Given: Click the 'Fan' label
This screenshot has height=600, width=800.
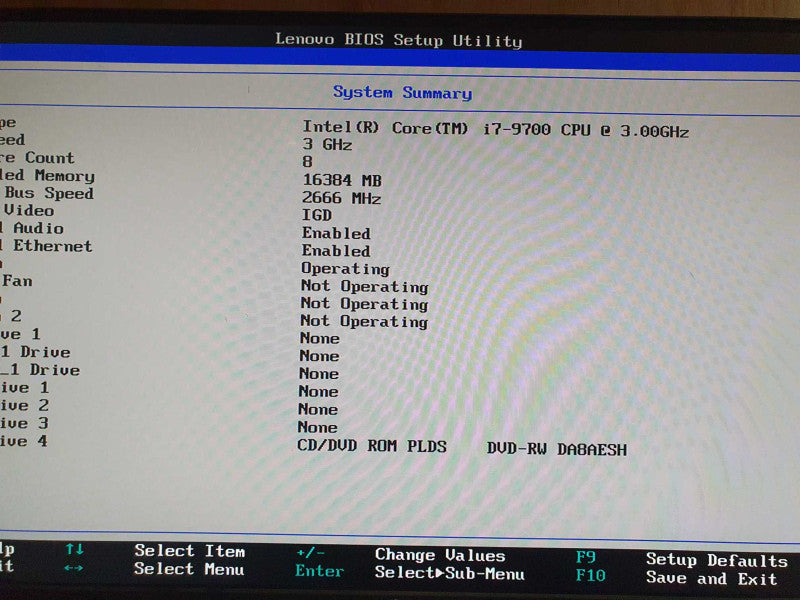Looking at the screenshot, I should (x=17, y=281).
